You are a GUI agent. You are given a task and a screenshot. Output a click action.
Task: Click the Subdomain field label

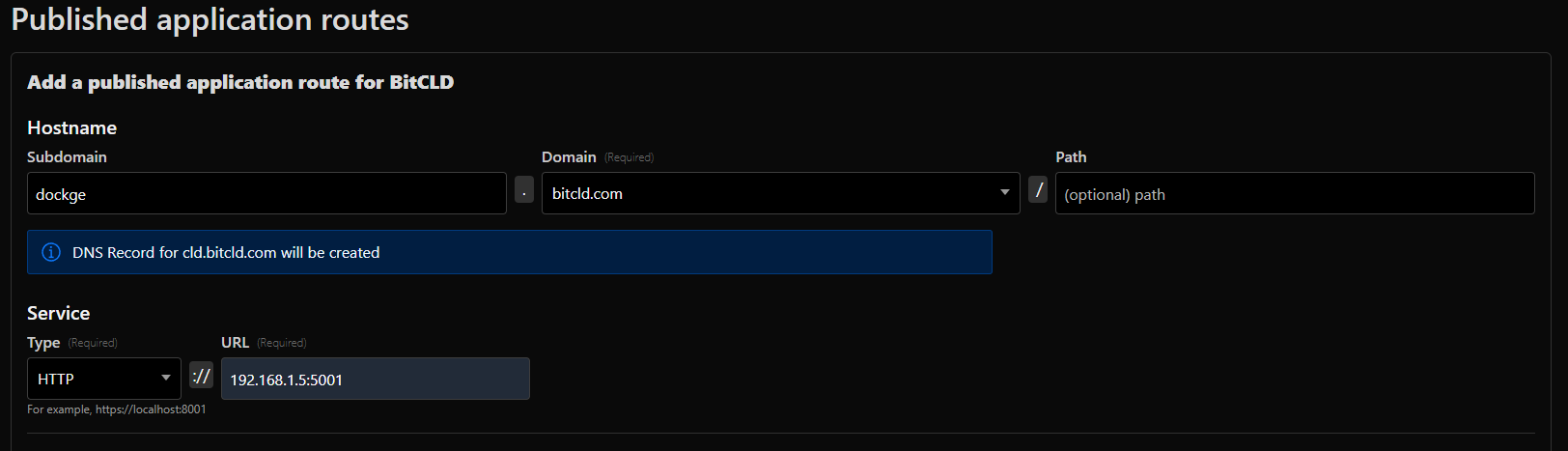[67, 156]
